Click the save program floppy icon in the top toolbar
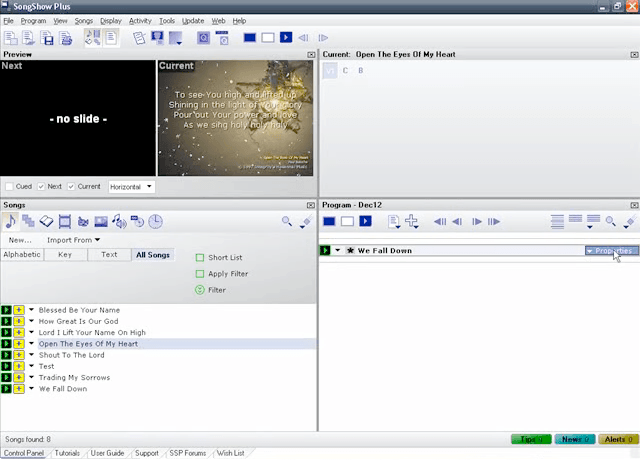 tap(47, 38)
